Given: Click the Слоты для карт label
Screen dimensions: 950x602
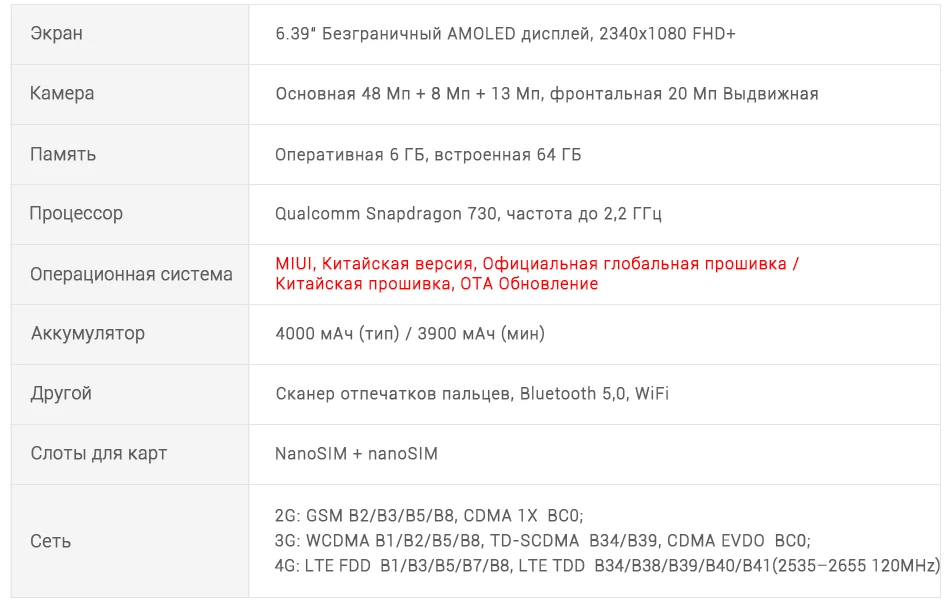Looking at the screenshot, I should click(x=99, y=453).
